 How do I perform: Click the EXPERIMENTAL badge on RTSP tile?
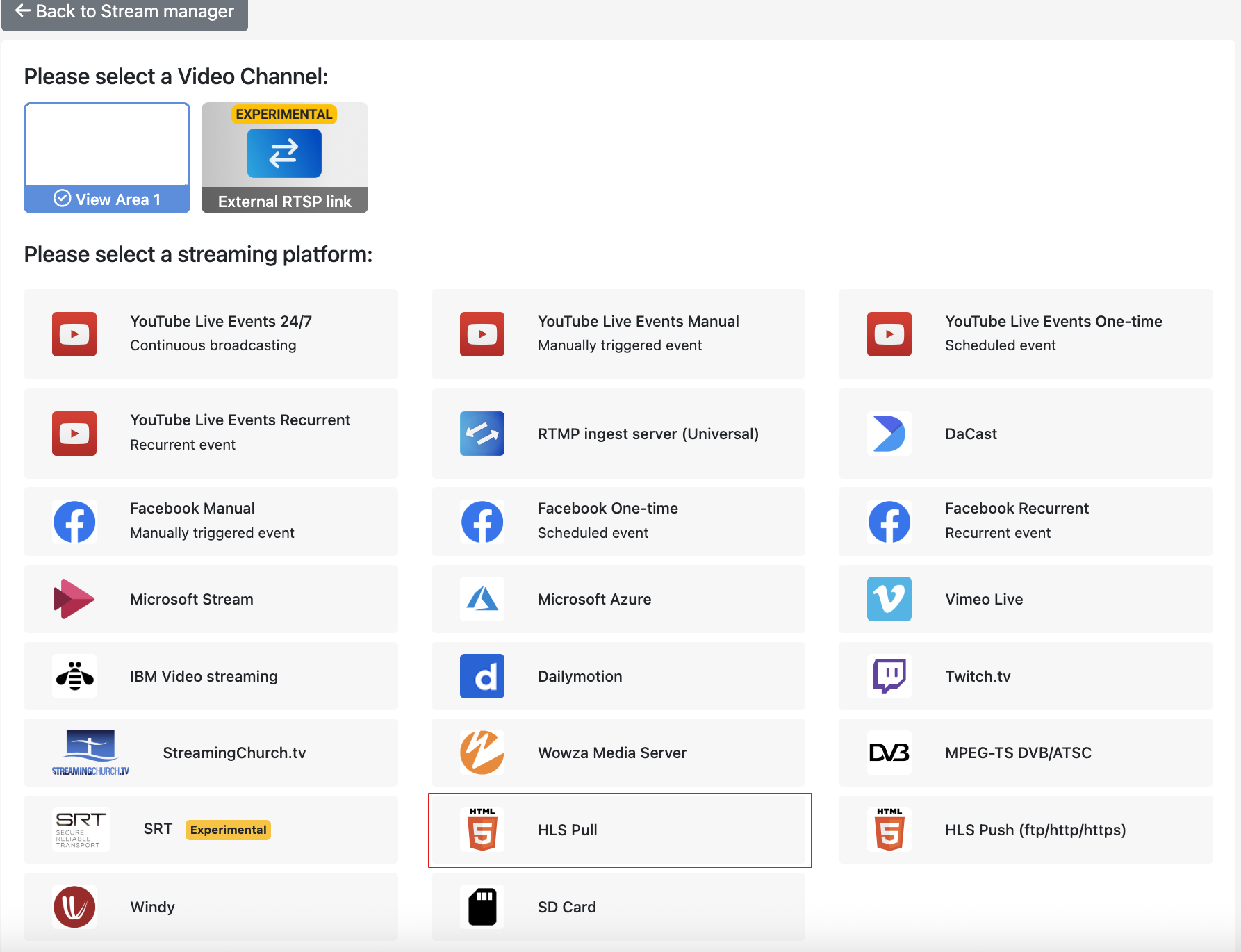(284, 114)
